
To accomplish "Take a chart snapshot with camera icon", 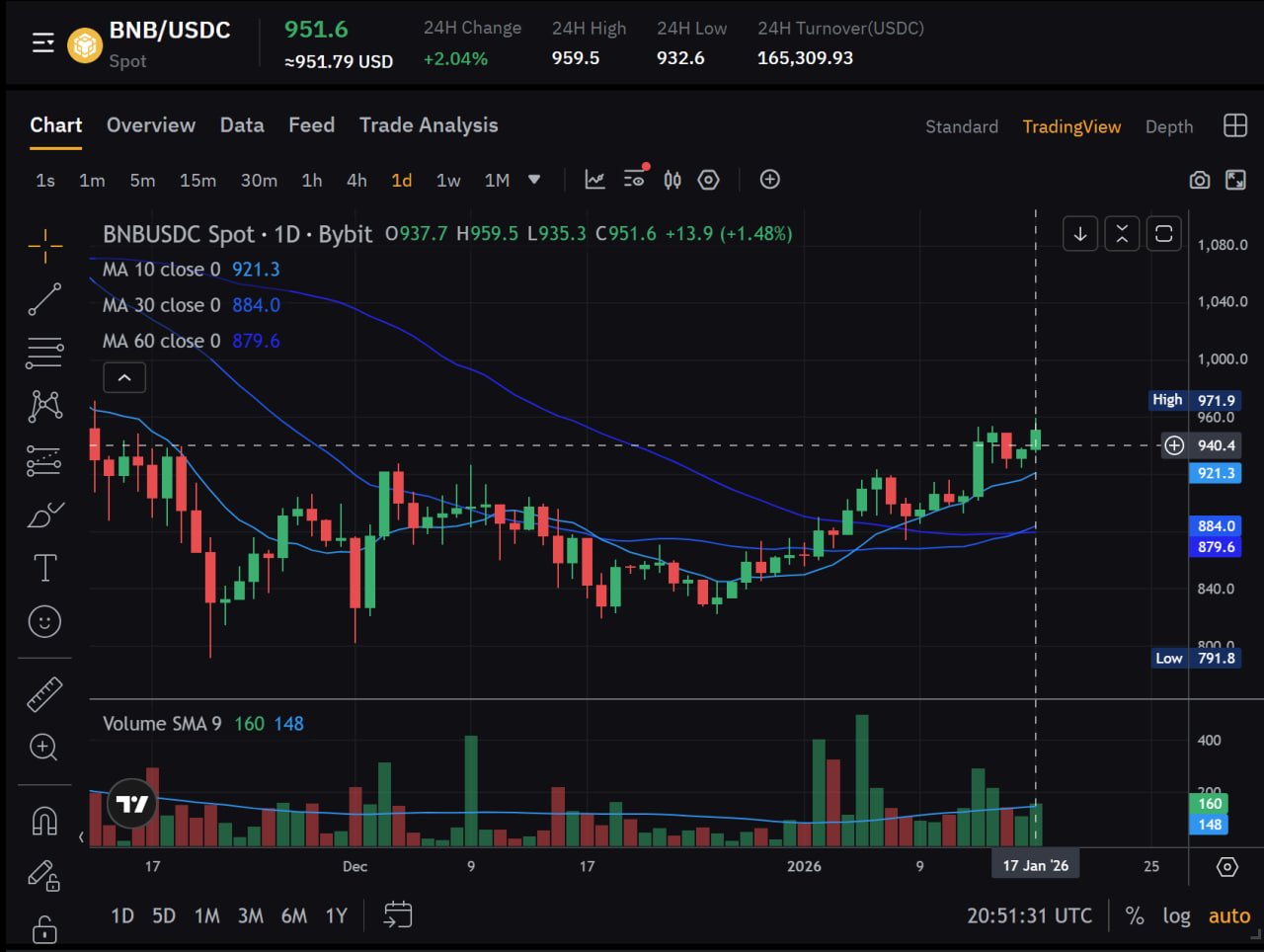I will tap(1200, 180).
